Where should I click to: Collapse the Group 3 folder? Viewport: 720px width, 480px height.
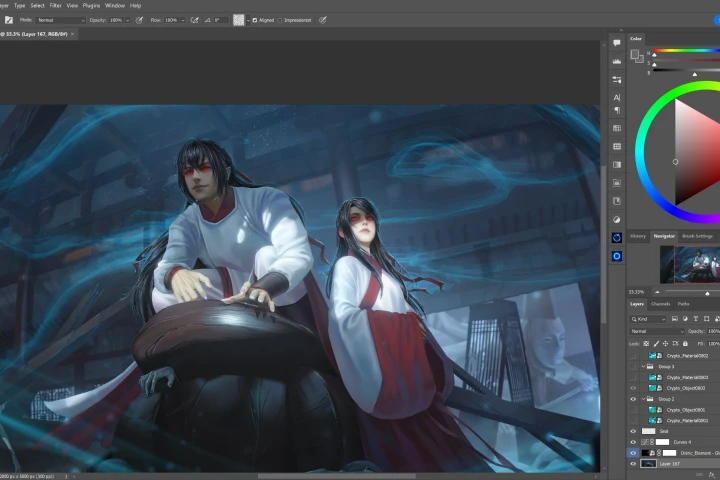pyautogui.click(x=643, y=367)
